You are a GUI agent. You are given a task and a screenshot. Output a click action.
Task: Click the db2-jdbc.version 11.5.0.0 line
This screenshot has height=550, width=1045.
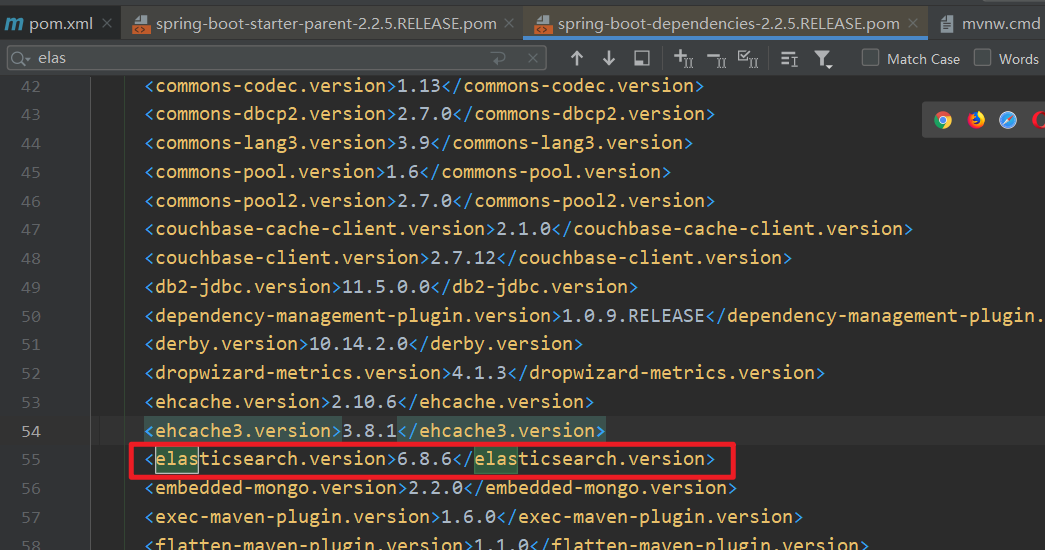(391, 287)
